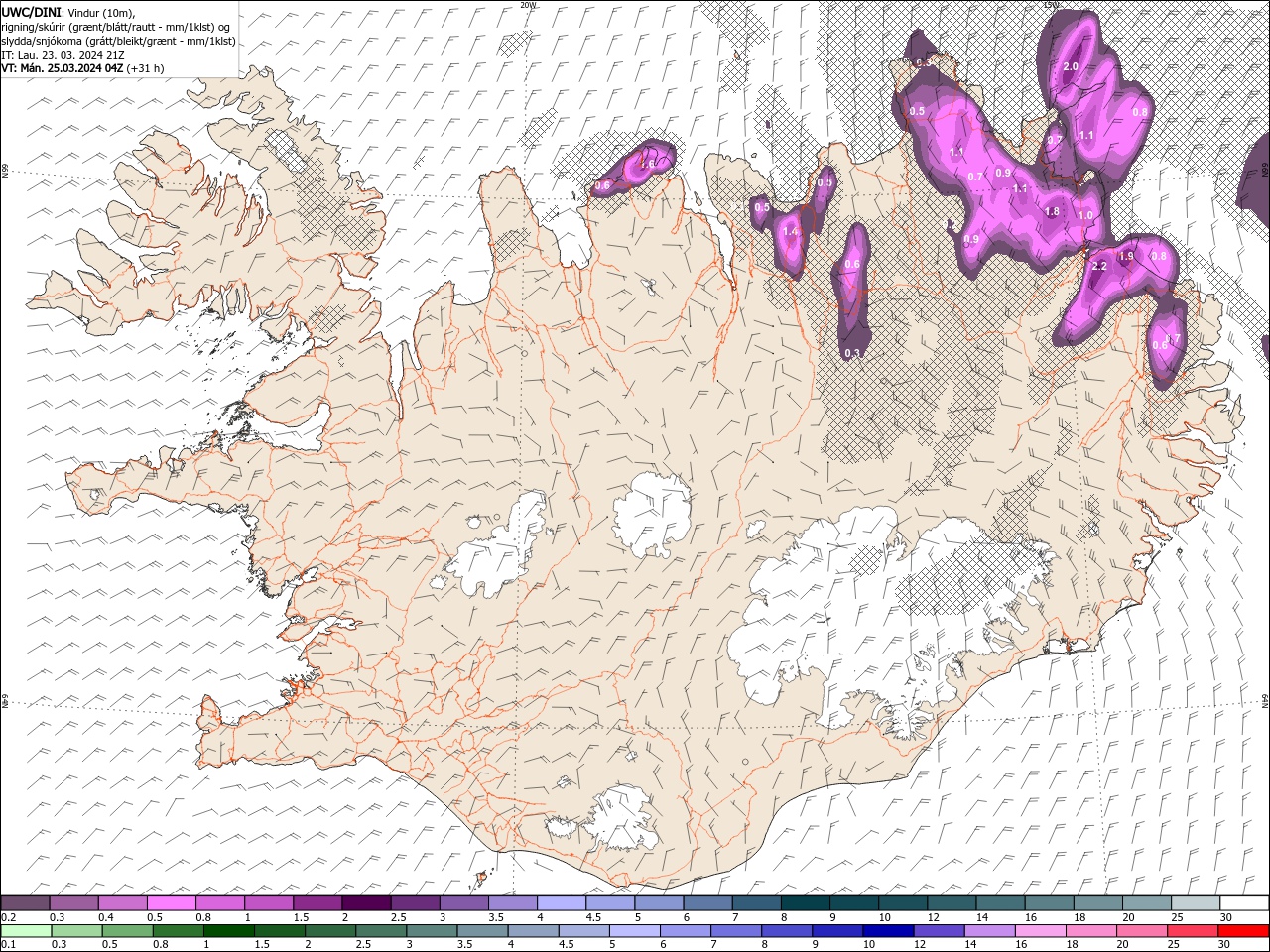This screenshot has width=1270, height=952.
Task: Click the bright red bottom-row swatch labeled 30
Action: (x=1244, y=931)
